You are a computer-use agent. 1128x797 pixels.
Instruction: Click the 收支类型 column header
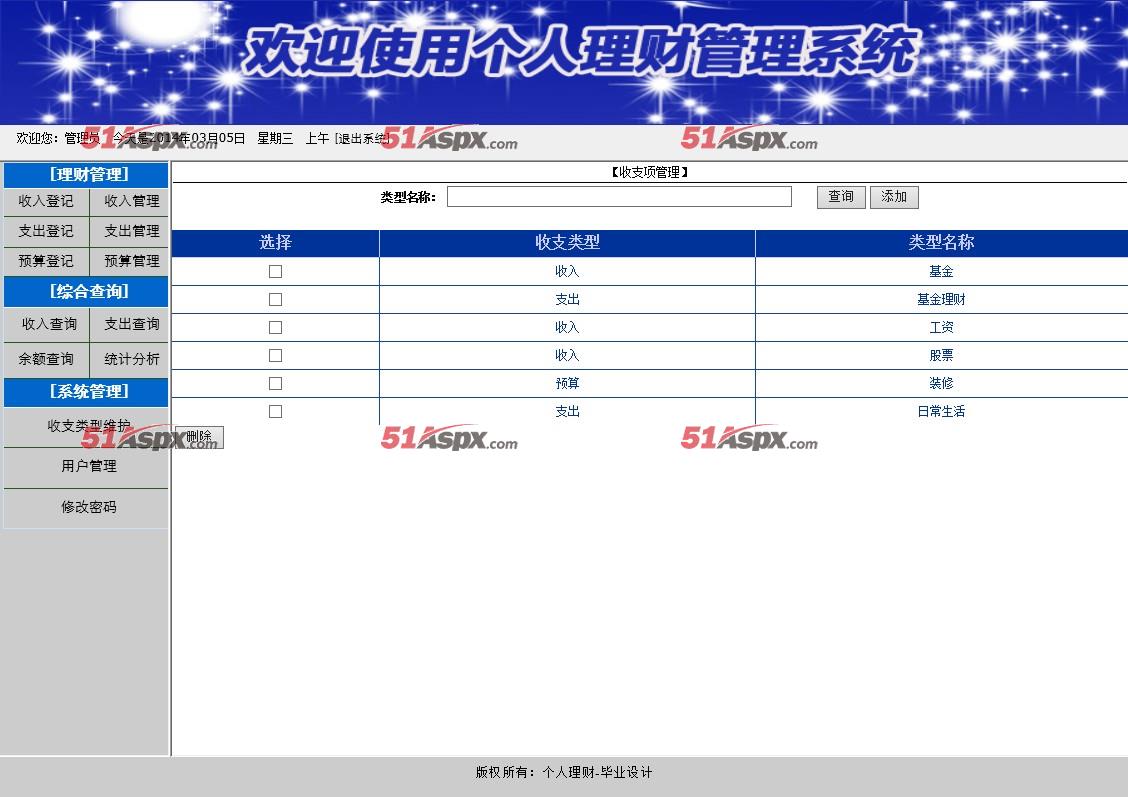click(x=568, y=242)
